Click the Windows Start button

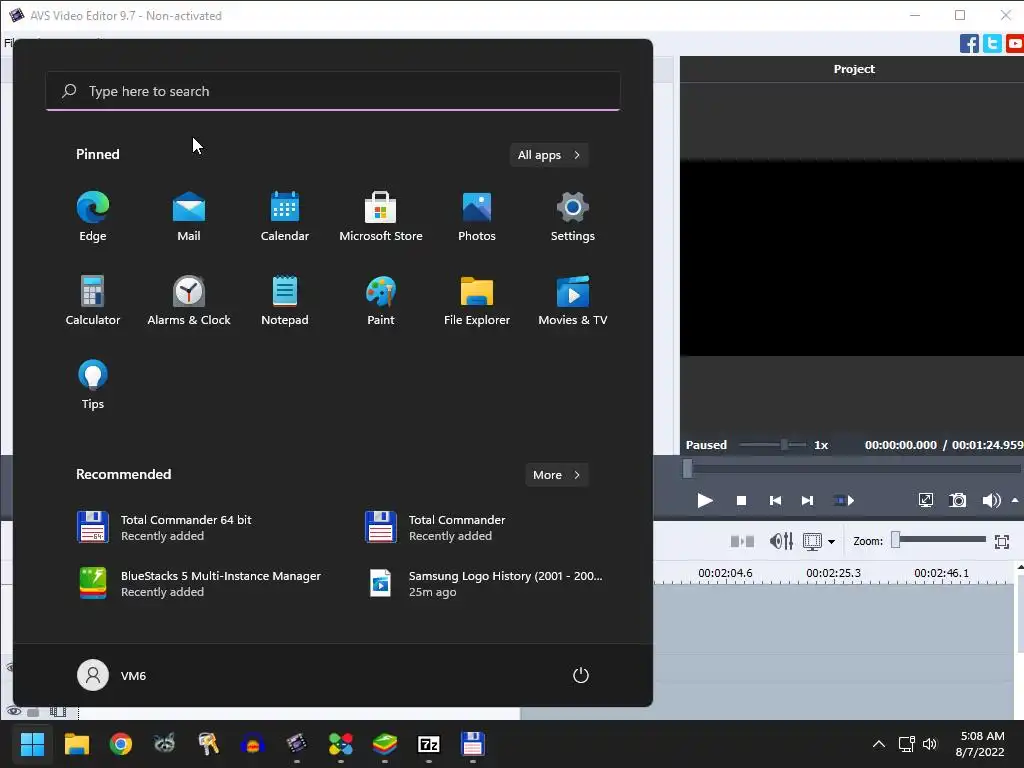32,744
